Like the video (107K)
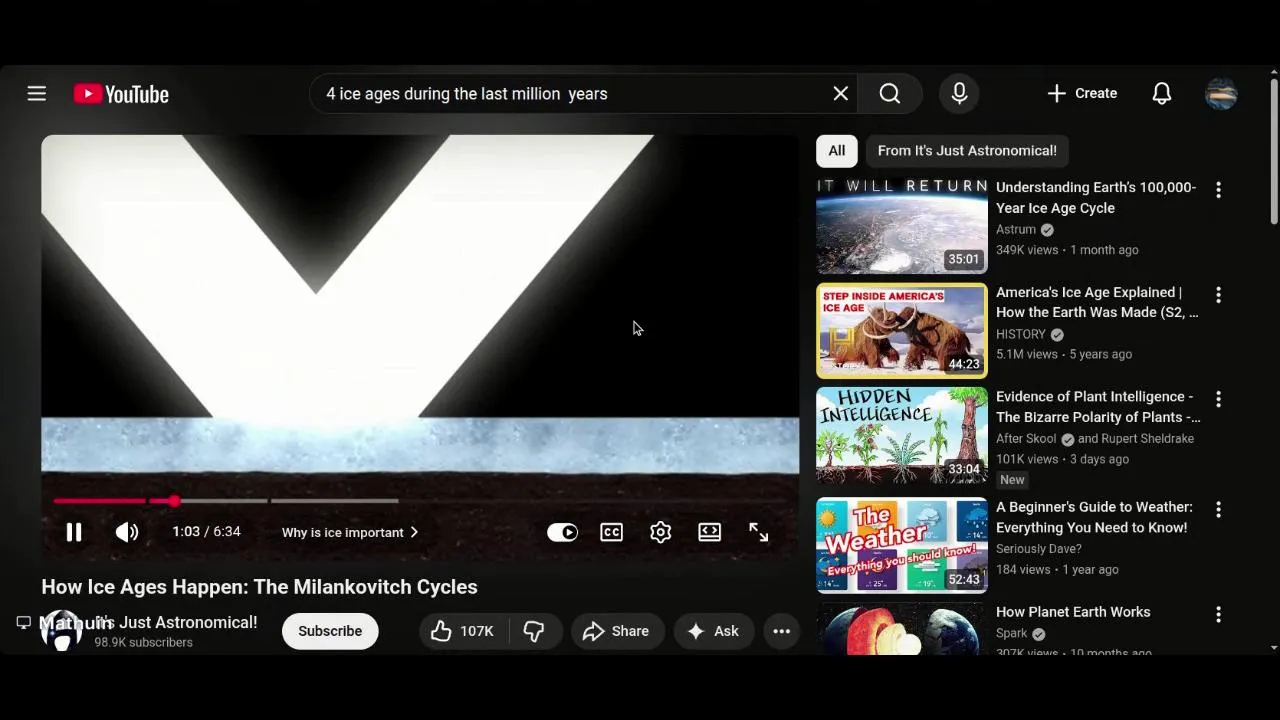 click(463, 631)
